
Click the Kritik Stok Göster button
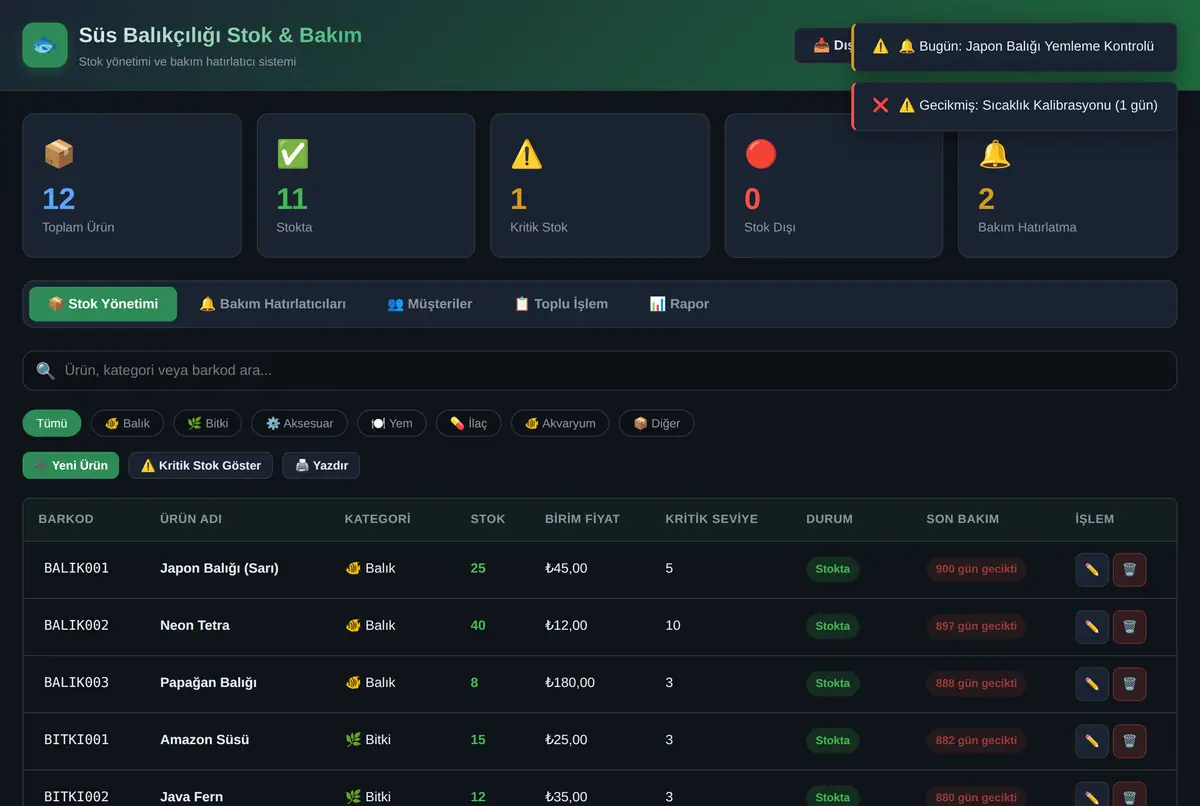click(200, 465)
